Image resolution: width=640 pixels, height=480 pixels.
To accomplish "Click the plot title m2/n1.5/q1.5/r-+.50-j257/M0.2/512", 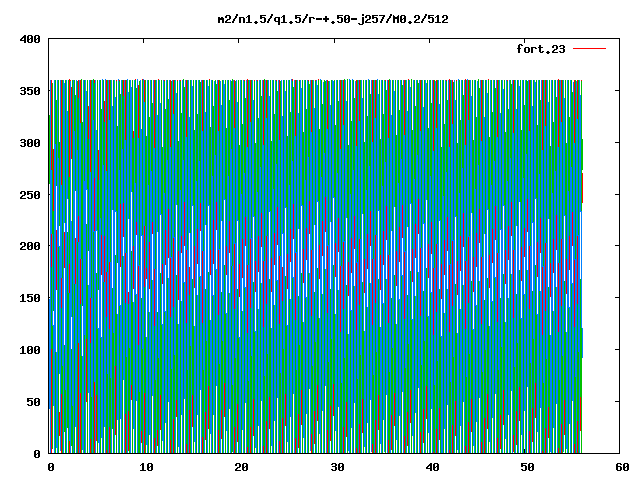I will click(x=333, y=19).
